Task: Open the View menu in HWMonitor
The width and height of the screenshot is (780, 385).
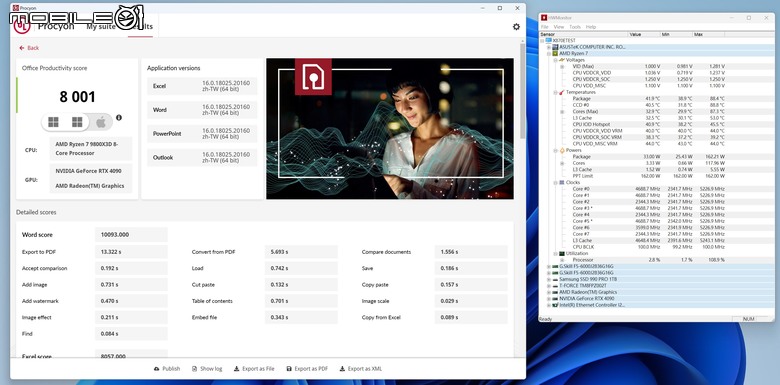Action: [x=559, y=27]
